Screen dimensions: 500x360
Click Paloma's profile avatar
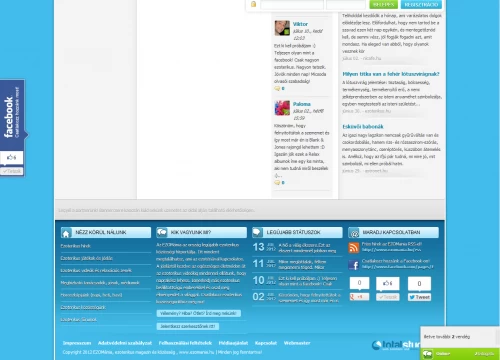(x=282, y=108)
